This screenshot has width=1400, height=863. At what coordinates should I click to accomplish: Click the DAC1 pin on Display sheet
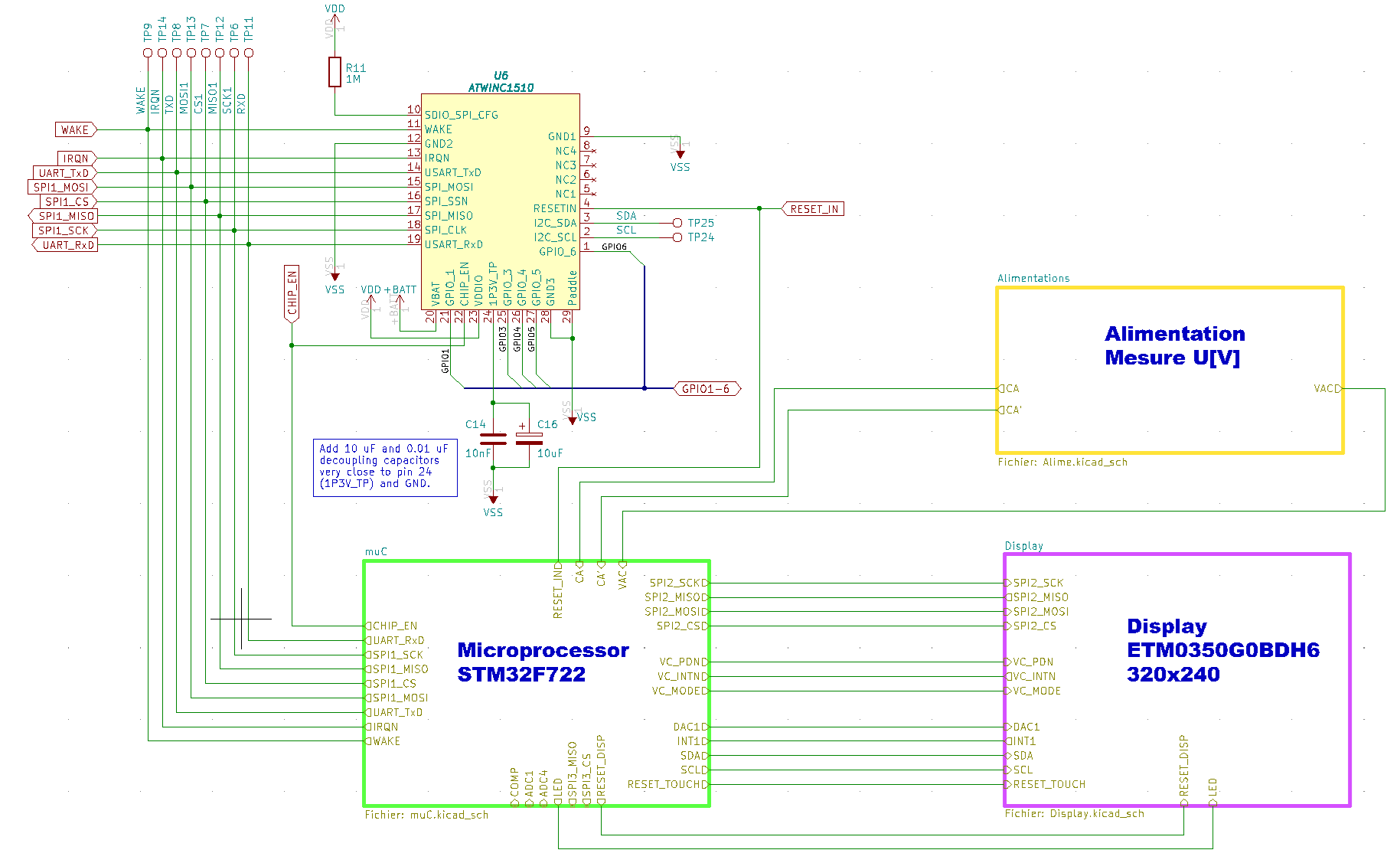1023,727
